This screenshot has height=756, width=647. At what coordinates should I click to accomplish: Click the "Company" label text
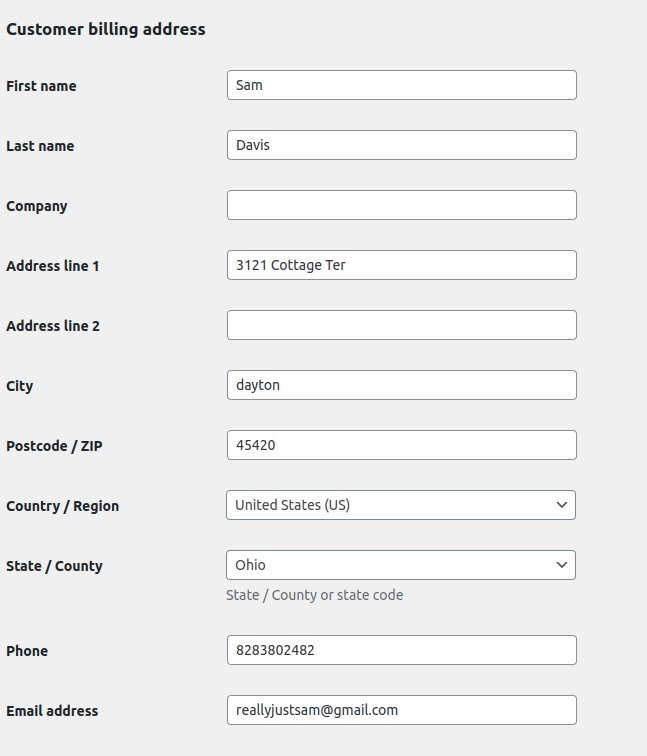37,206
